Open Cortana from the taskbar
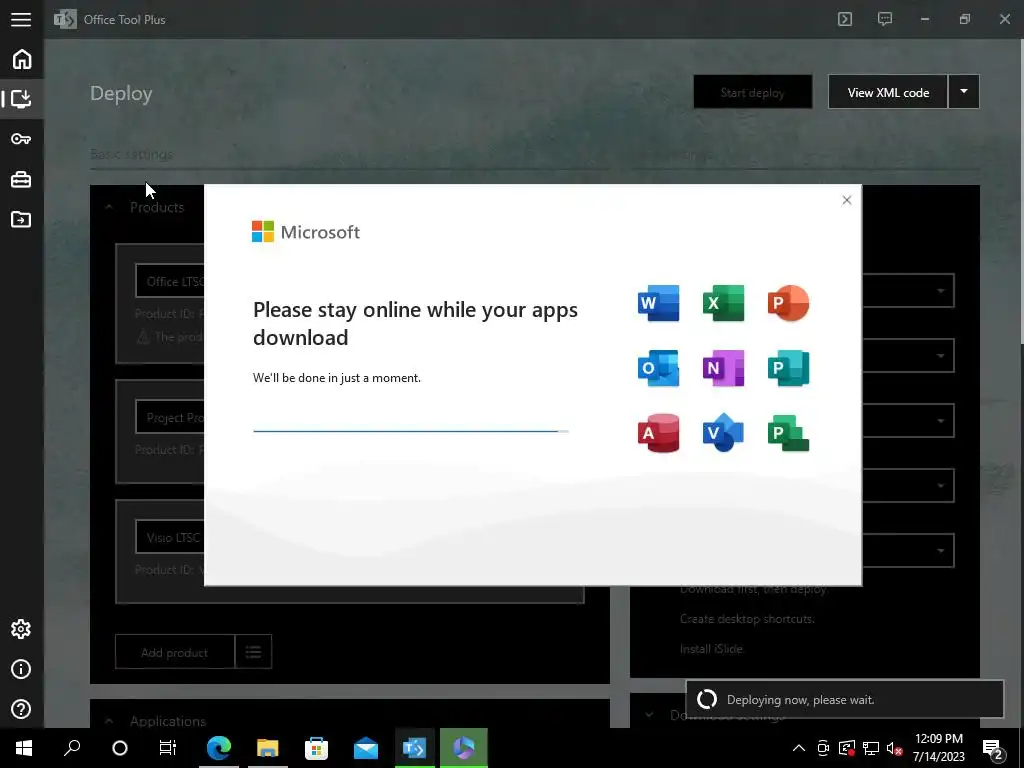Screen dimensions: 1024x768 (120, 748)
